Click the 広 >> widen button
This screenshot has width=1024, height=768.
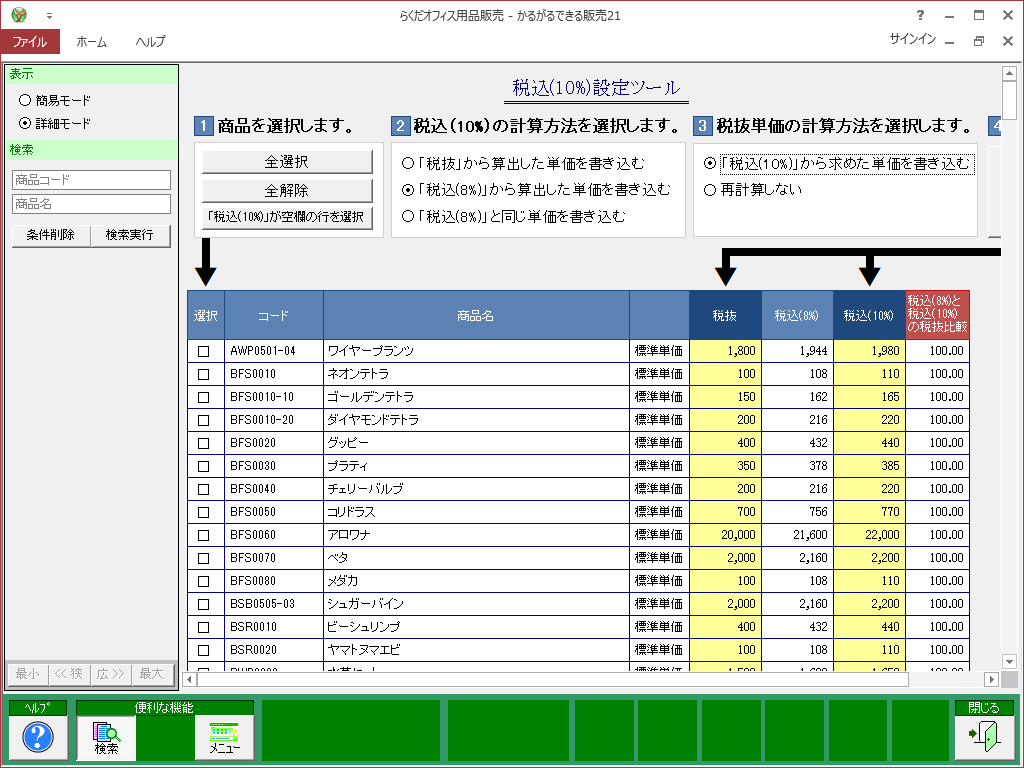coord(110,673)
